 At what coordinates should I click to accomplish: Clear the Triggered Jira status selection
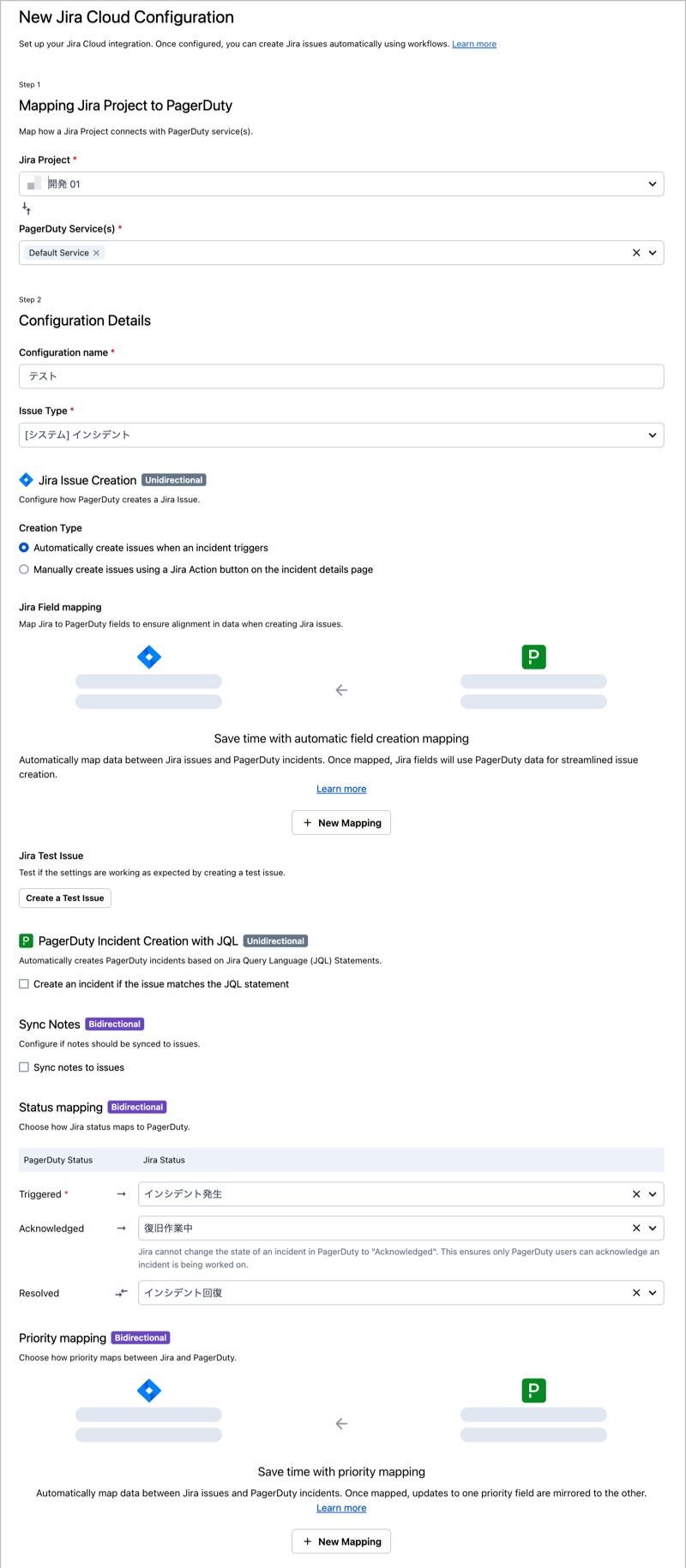point(636,1194)
